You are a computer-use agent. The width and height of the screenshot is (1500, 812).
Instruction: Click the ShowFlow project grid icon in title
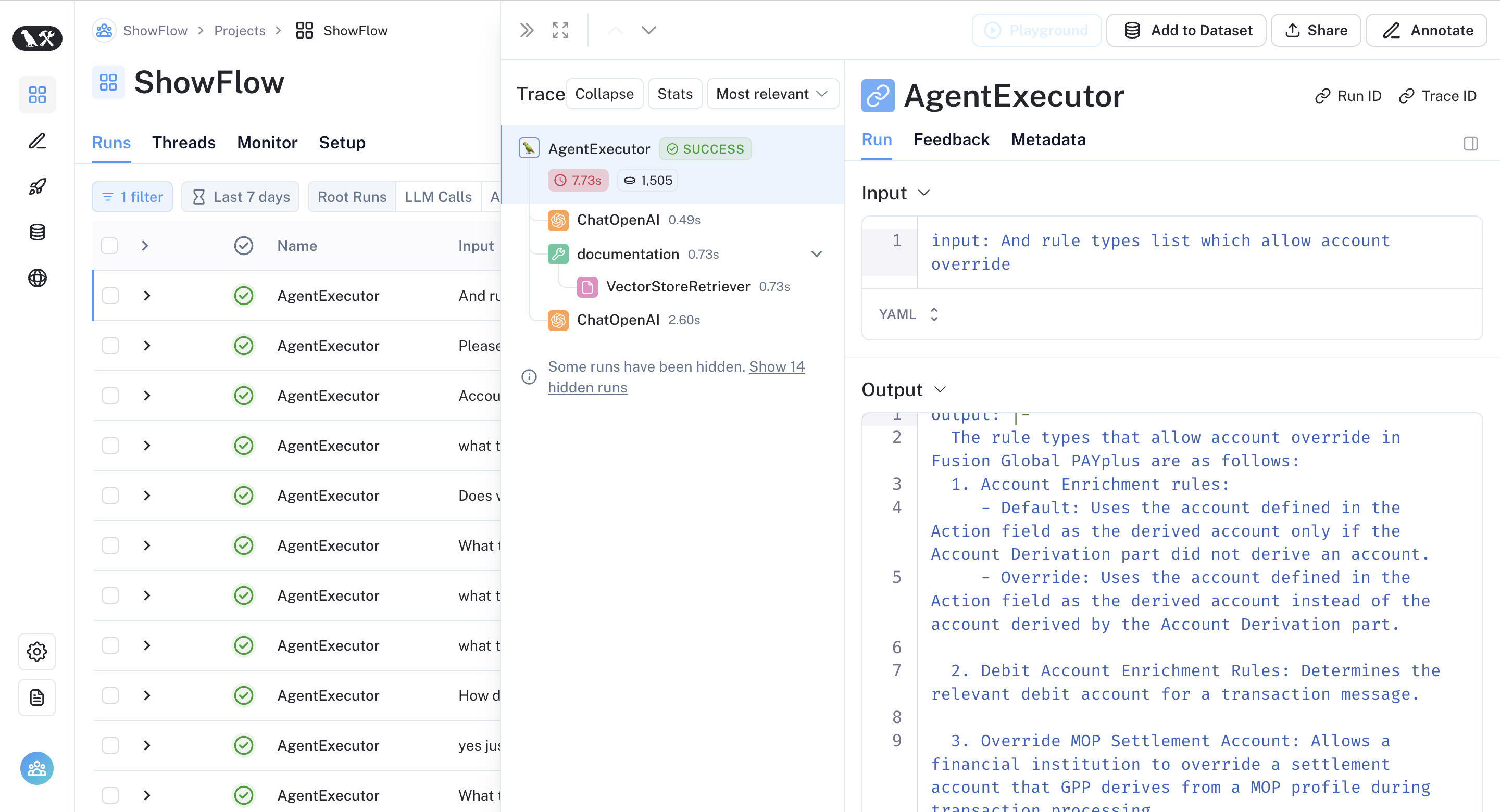(108, 82)
